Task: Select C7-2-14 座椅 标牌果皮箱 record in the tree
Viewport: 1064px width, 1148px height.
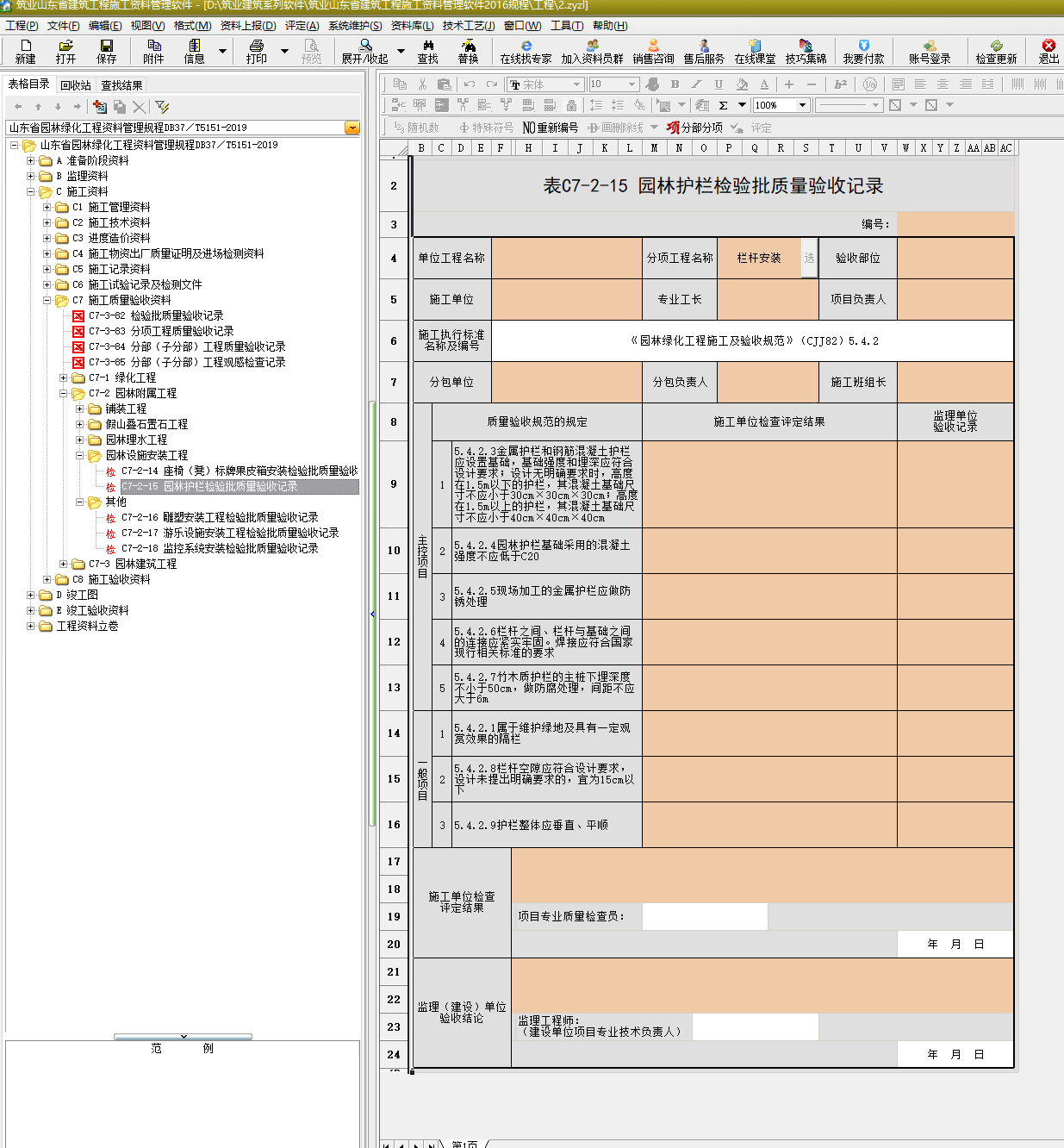Action: [x=240, y=471]
